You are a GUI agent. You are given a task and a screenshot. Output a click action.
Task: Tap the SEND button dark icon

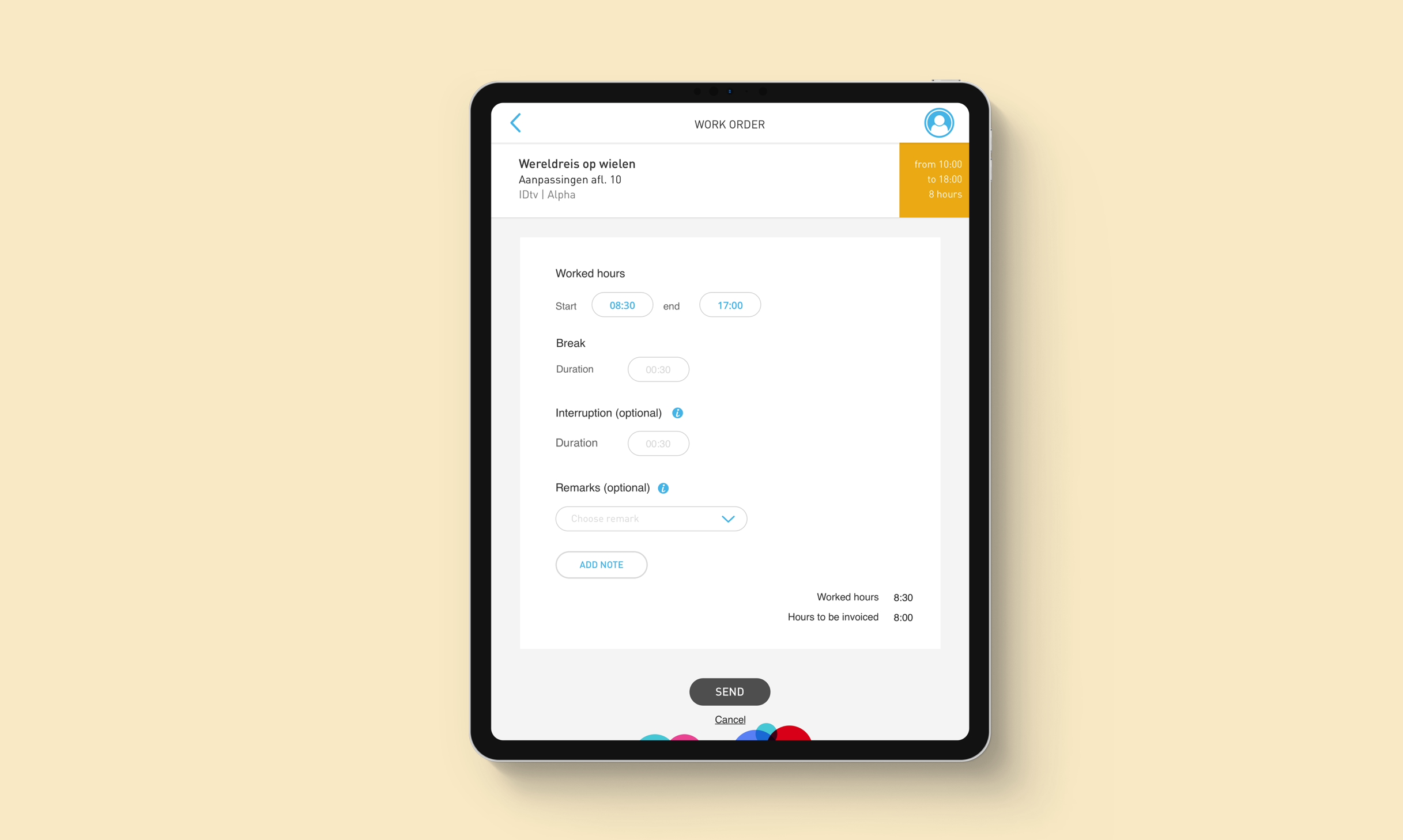coord(729,691)
